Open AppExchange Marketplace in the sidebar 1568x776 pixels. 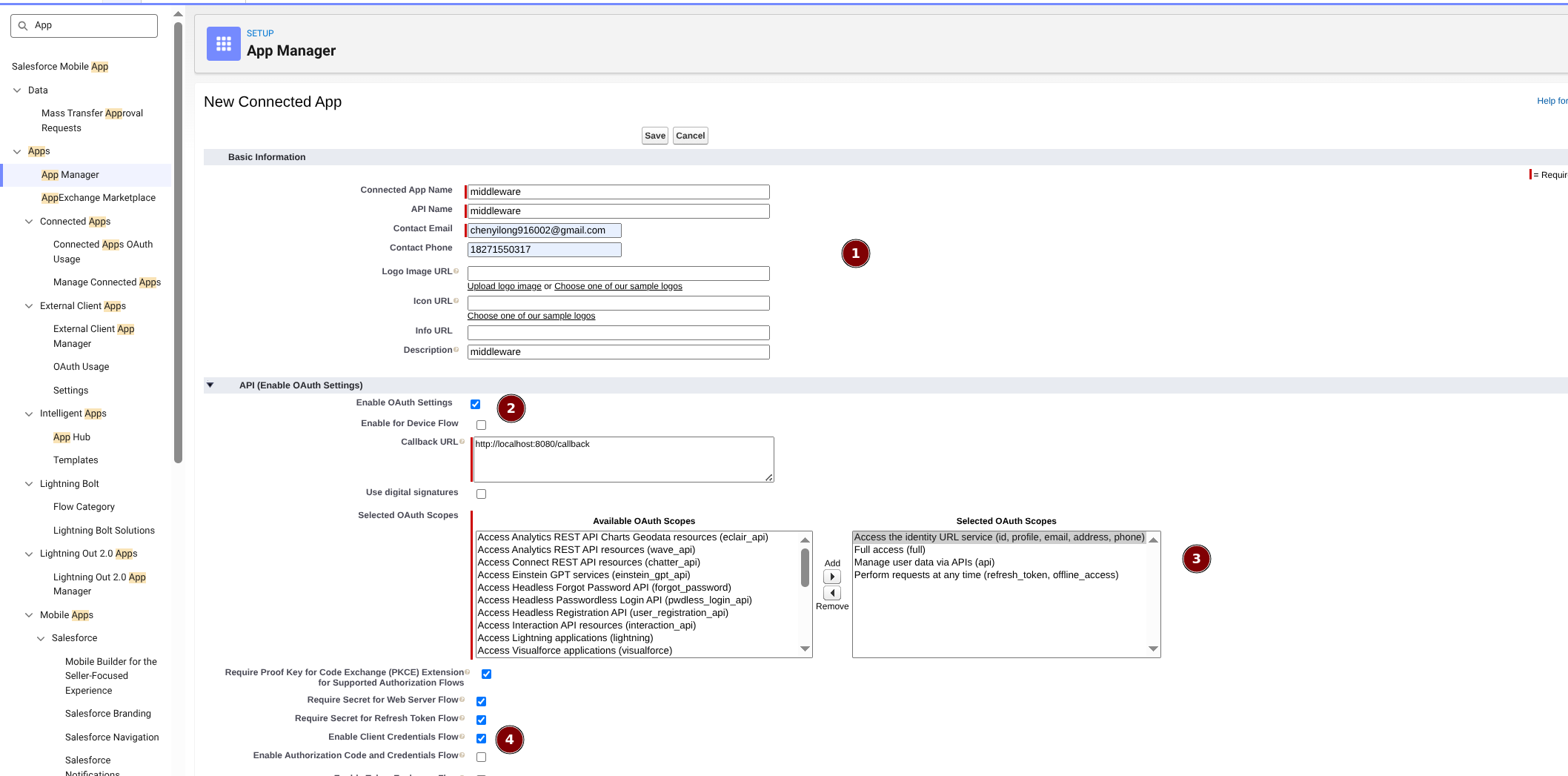(x=99, y=198)
